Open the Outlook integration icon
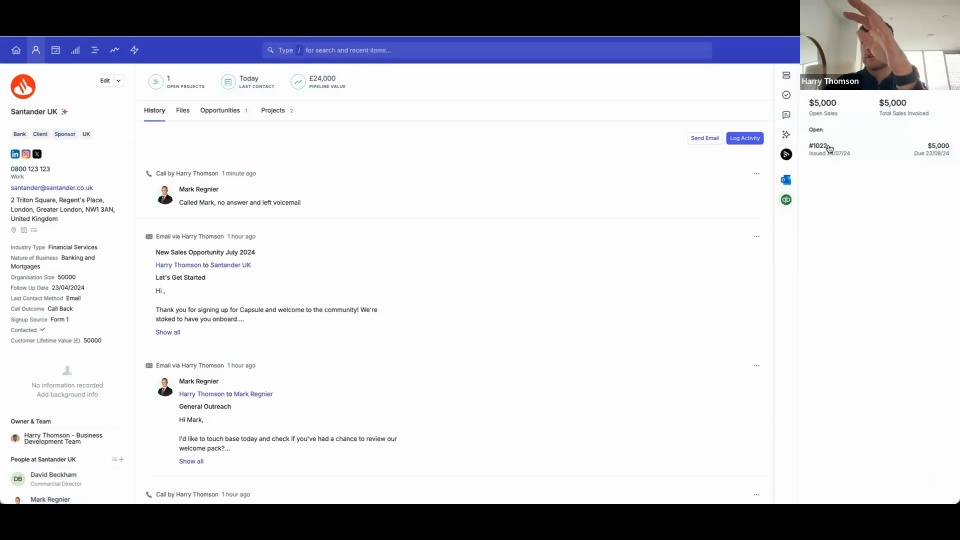960x540 pixels. pyautogui.click(x=786, y=179)
